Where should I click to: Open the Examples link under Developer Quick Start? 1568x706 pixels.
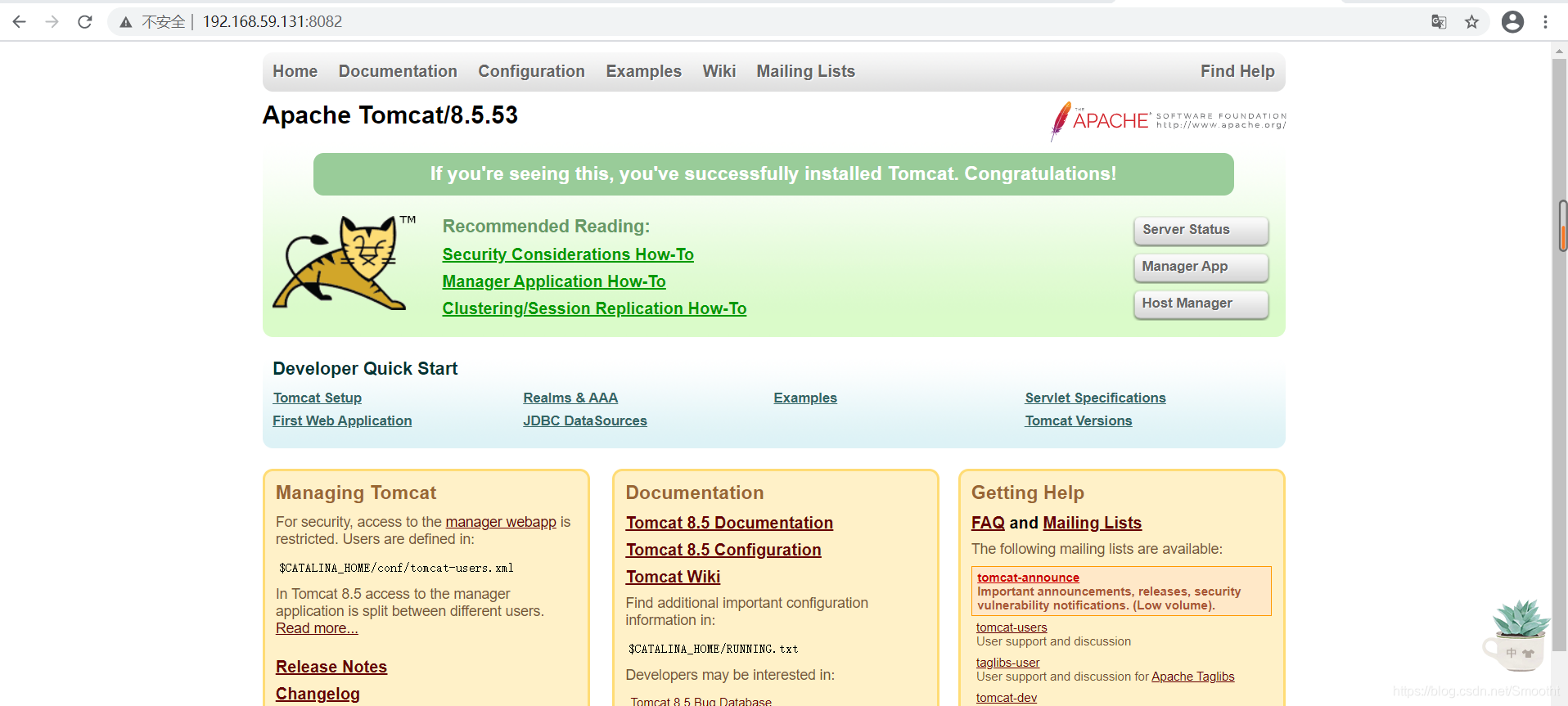[805, 398]
